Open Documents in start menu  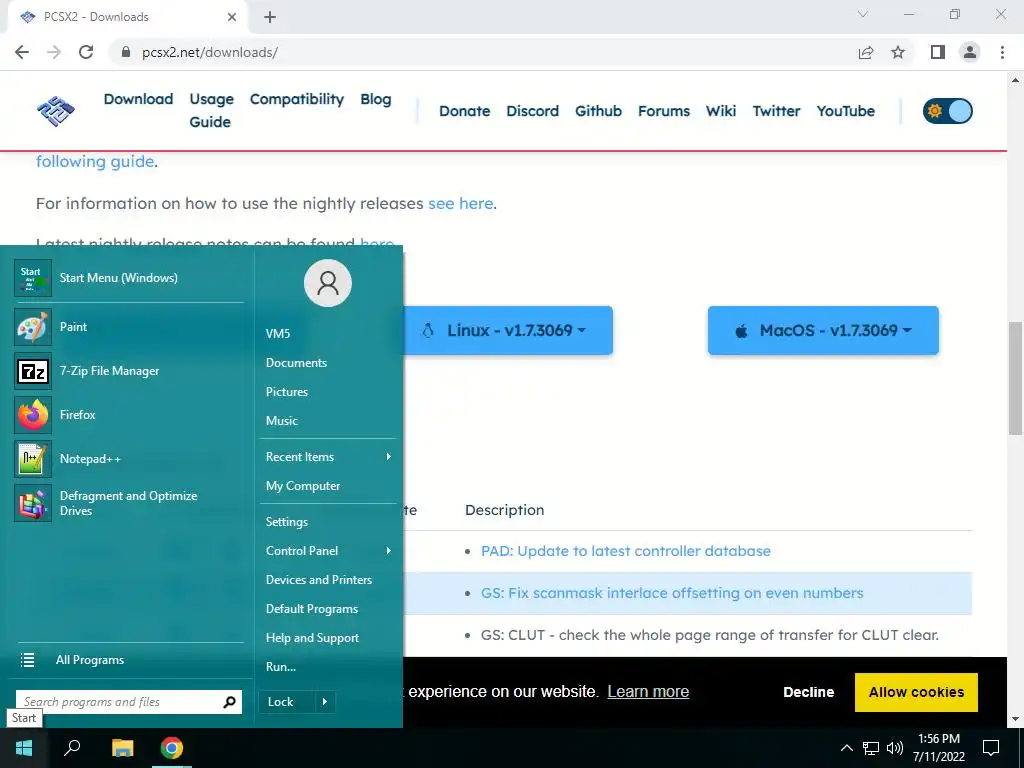click(296, 363)
